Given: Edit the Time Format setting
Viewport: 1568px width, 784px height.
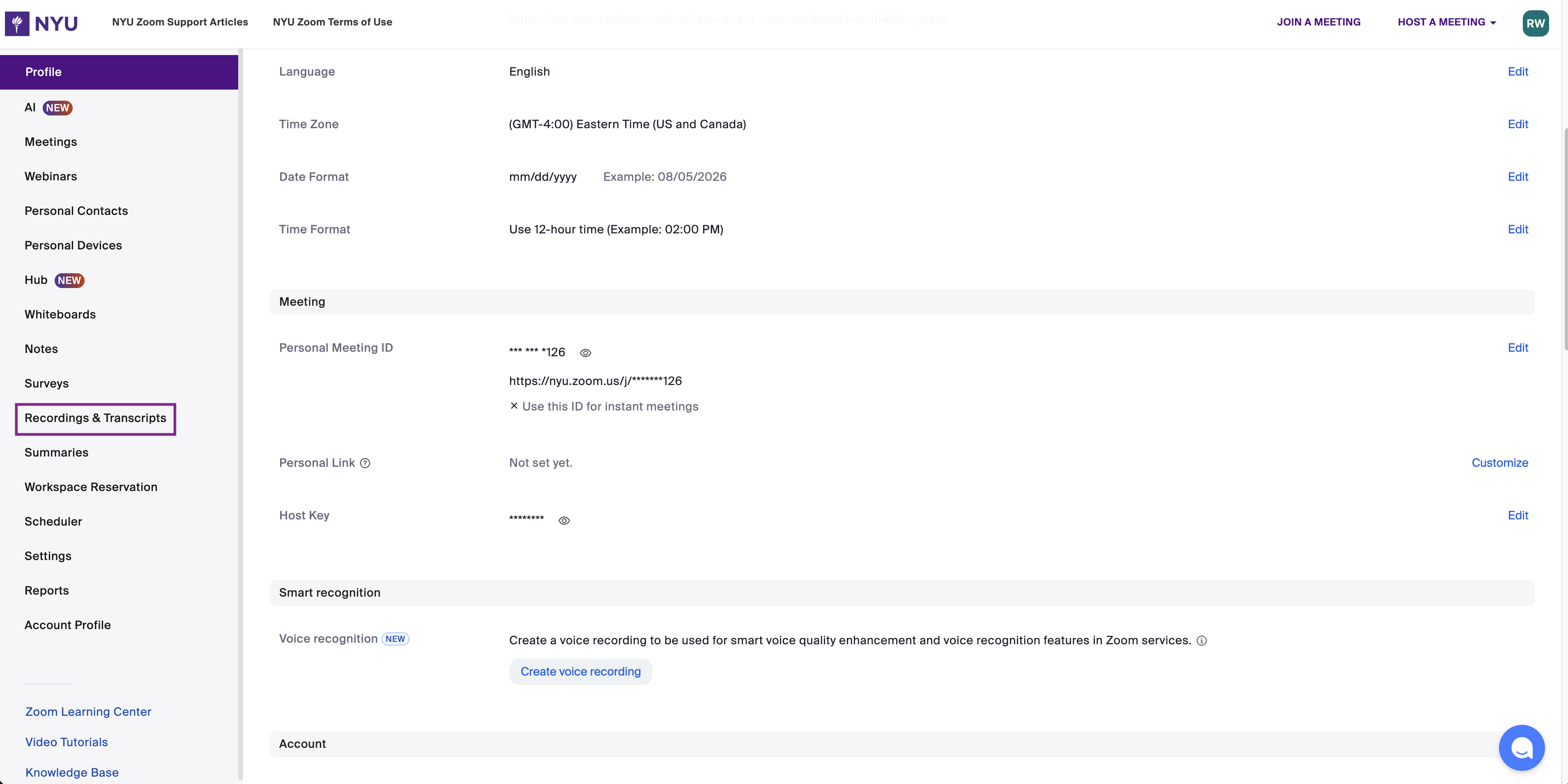Looking at the screenshot, I should (x=1517, y=230).
